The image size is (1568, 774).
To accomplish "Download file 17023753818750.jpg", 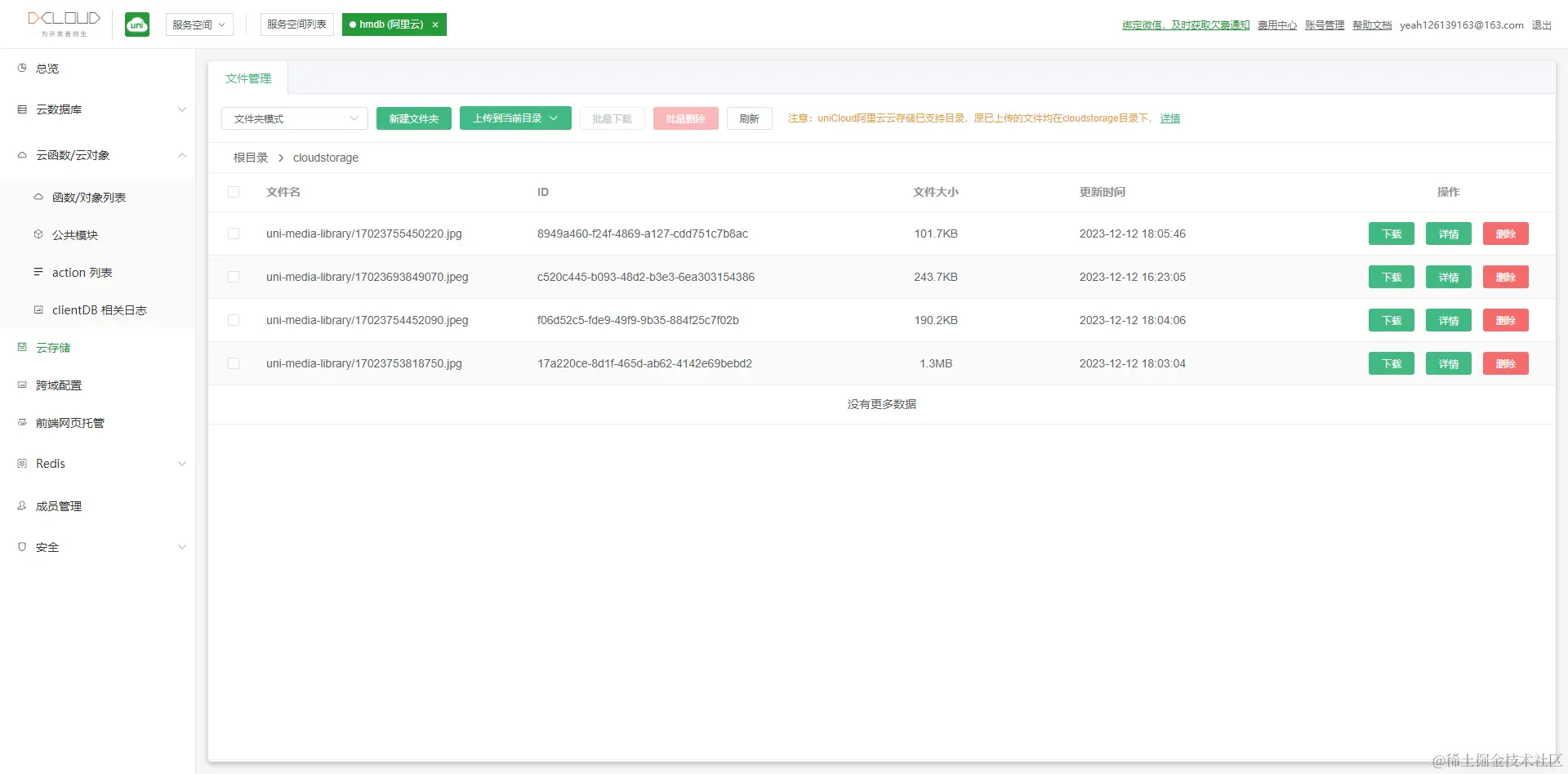I will tap(1392, 363).
